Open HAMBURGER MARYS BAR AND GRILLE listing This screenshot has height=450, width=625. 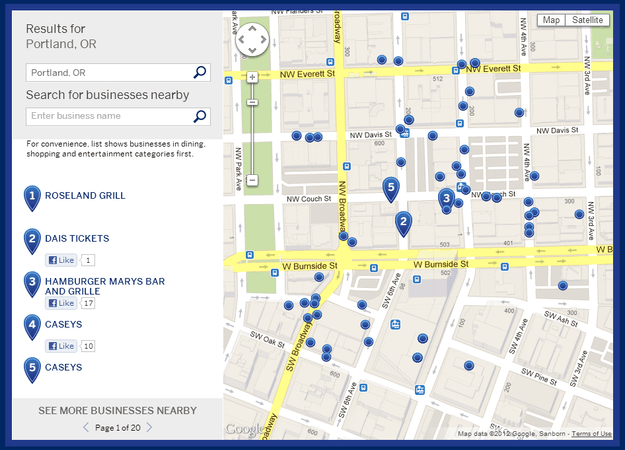(x=105, y=286)
